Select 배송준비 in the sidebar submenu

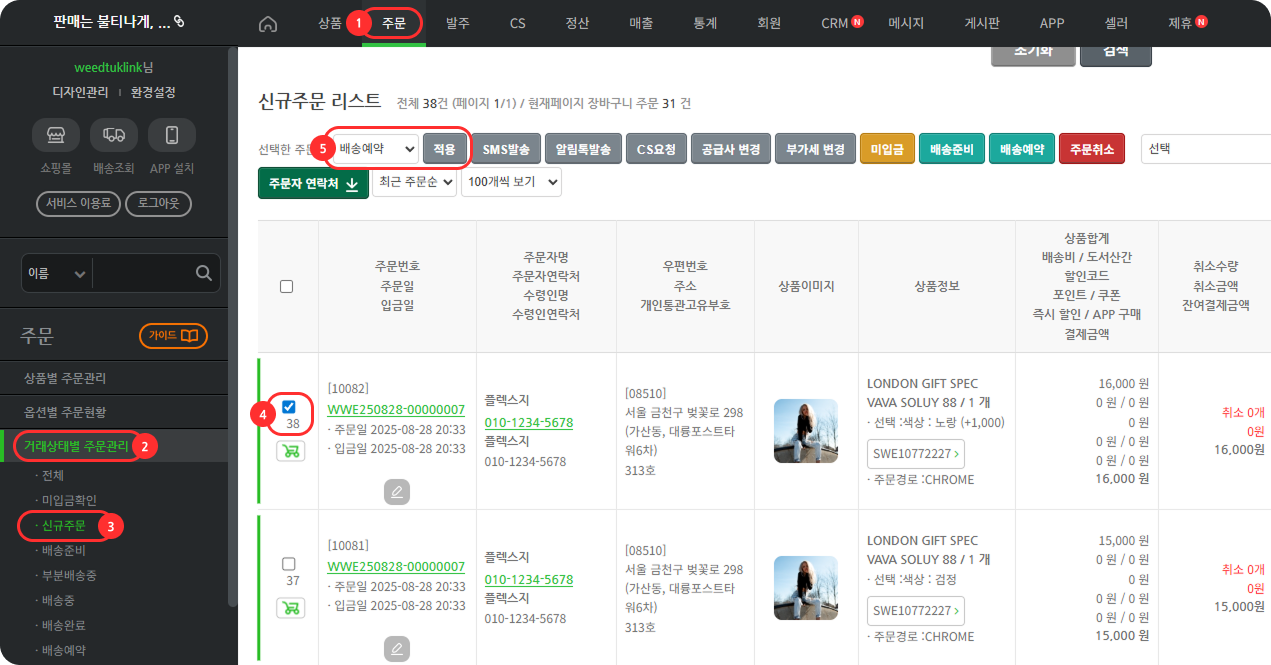tap(63, 551)
